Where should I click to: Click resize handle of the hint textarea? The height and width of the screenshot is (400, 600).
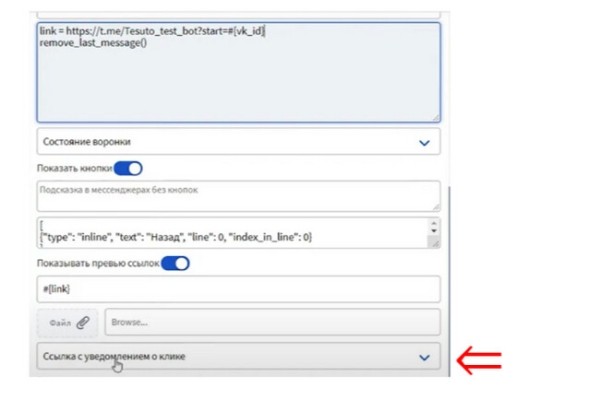click(x=435, y=205)
